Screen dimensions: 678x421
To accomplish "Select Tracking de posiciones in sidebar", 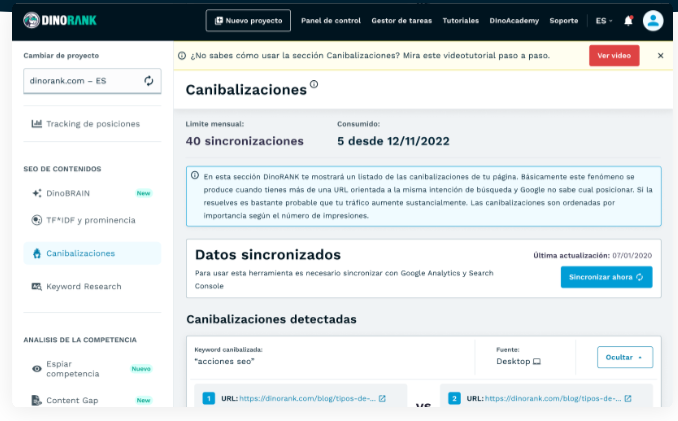I will pos(92,124).
